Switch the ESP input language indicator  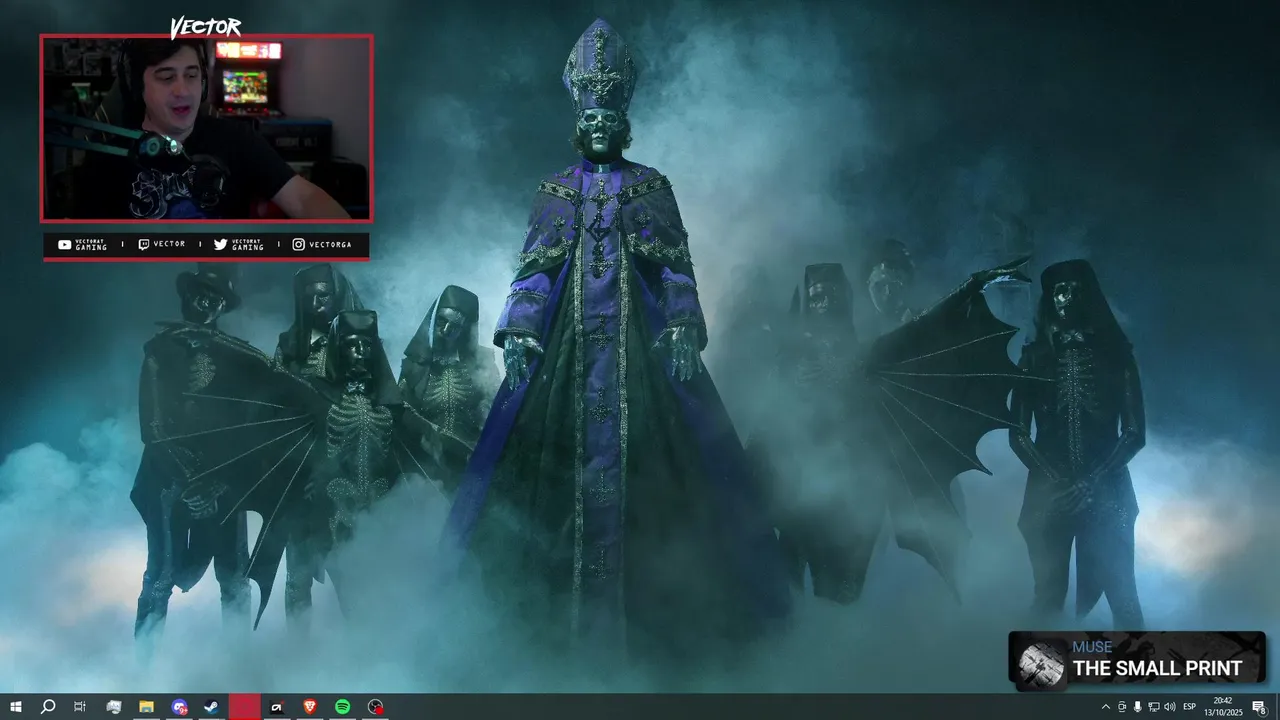point(1190,707)
